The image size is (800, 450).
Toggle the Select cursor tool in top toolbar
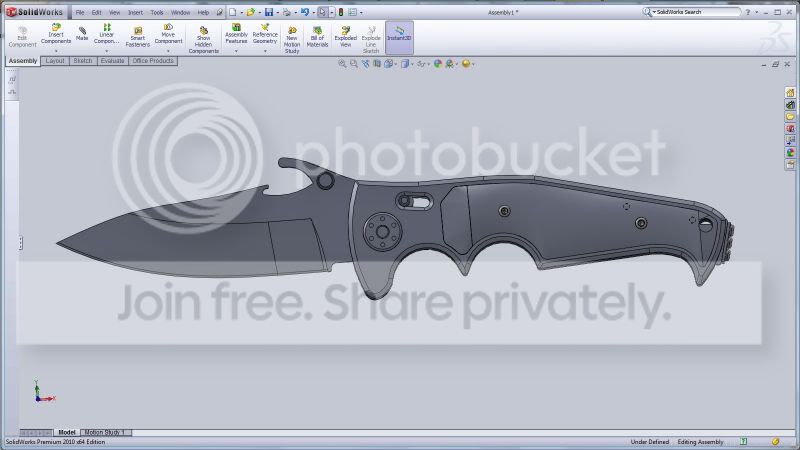point(323,12)
